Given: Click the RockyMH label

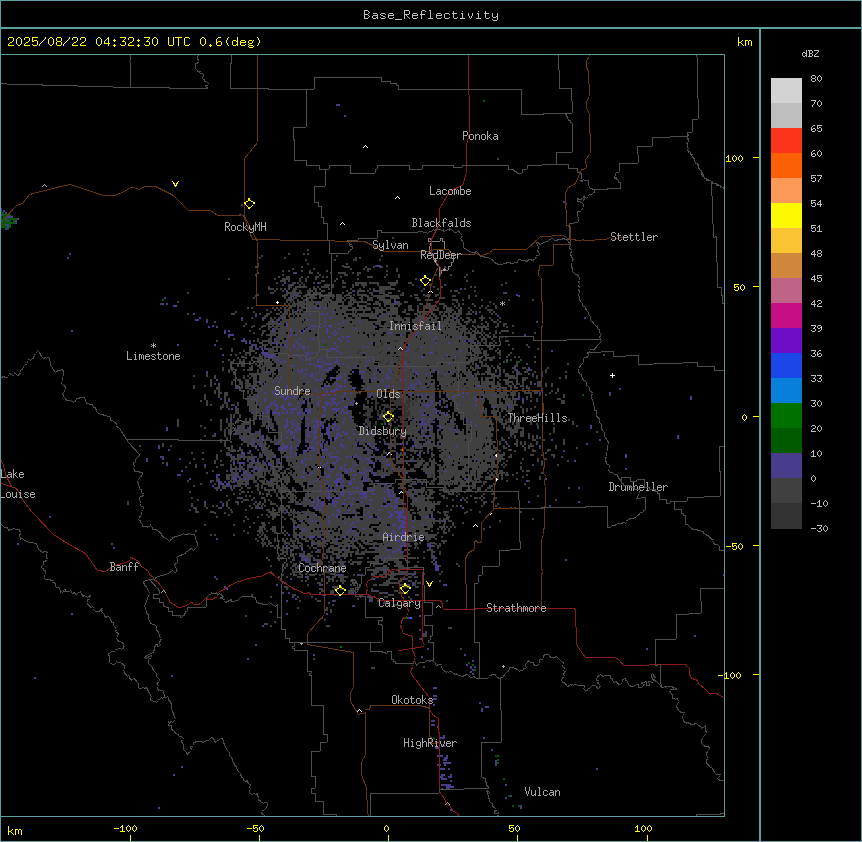Looking at the screenshot, I should tap(245, 227).
